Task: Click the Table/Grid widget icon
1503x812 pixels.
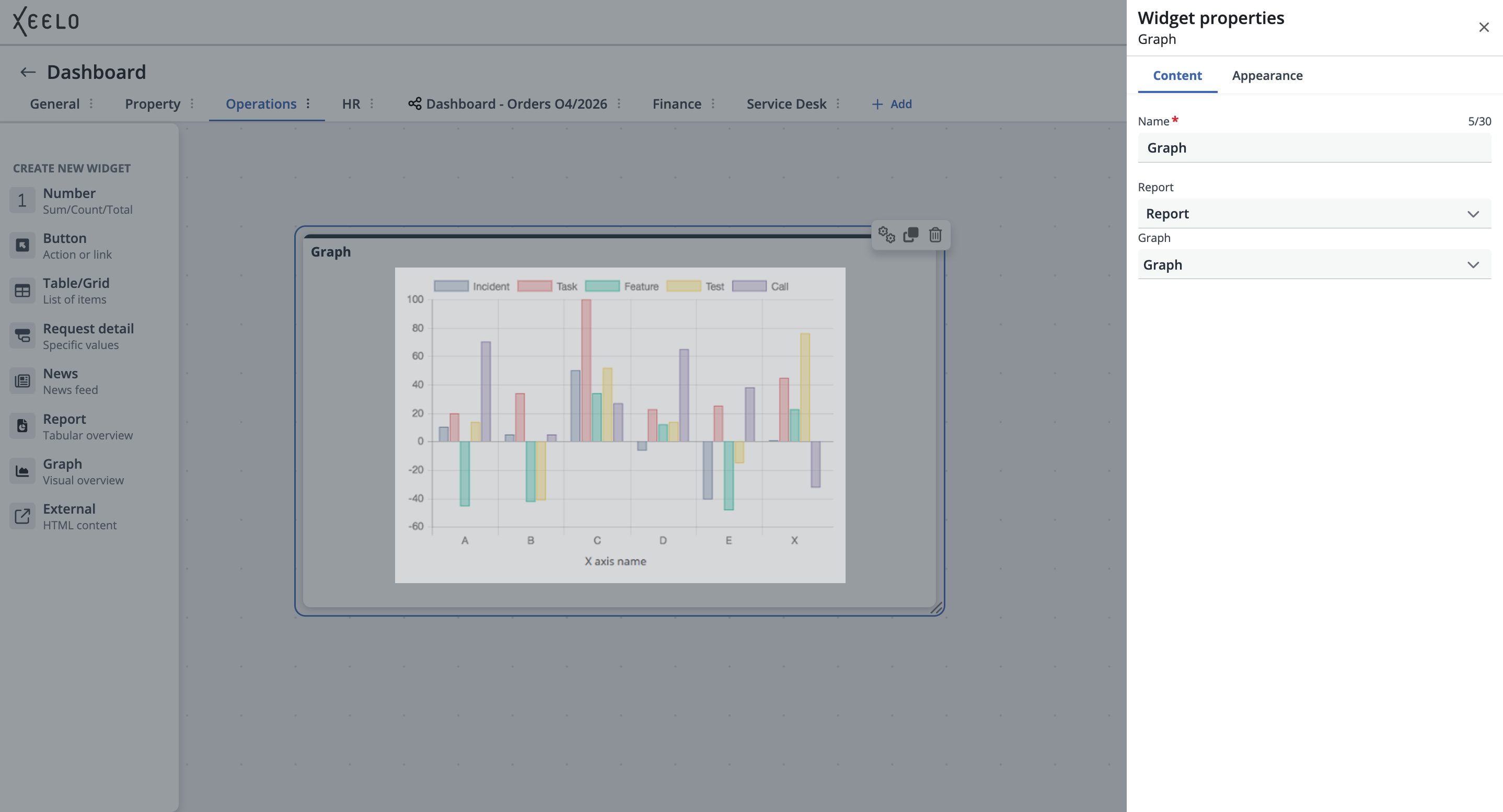Action: pos(22,291)
